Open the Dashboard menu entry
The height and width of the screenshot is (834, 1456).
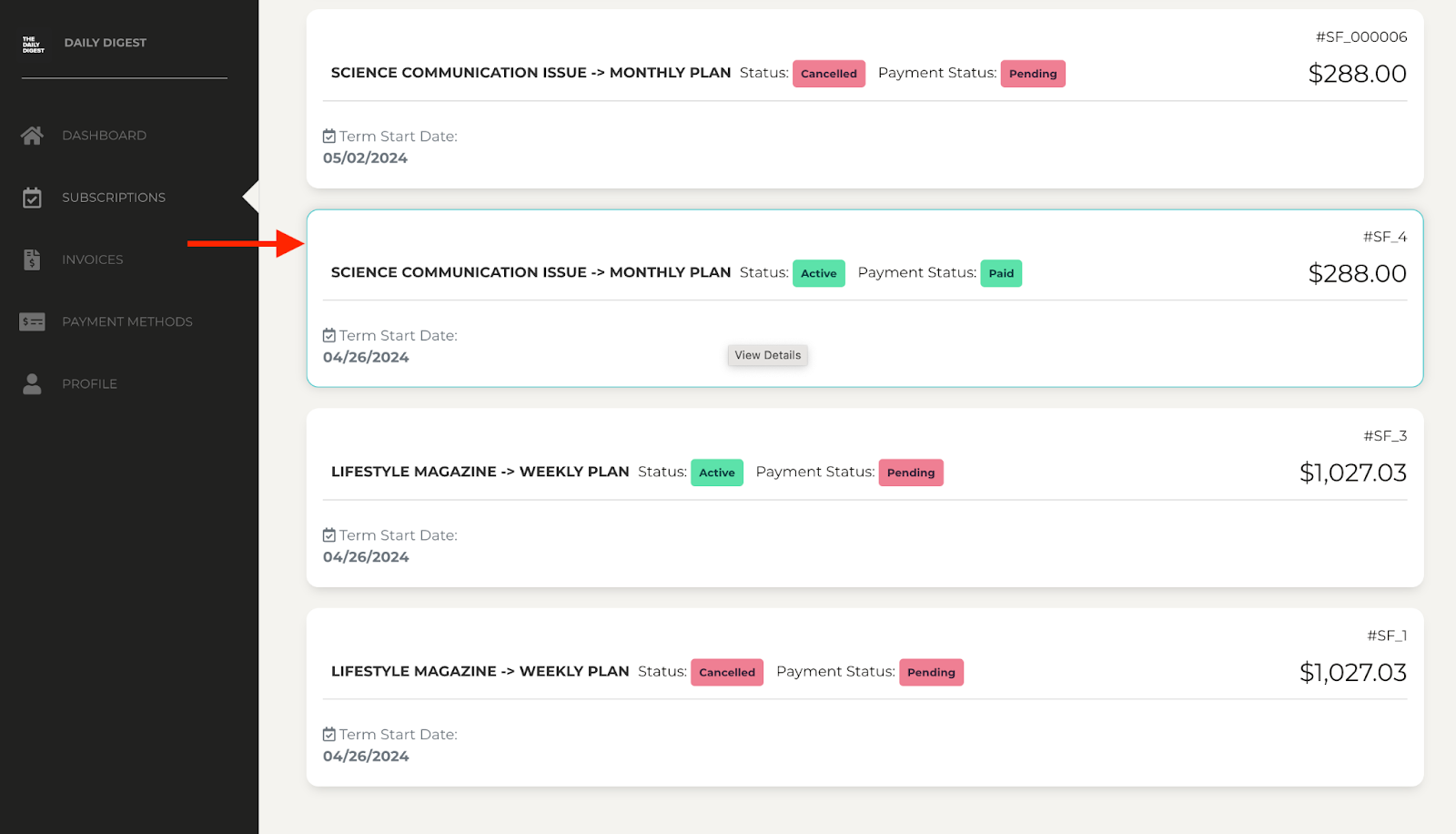104,135
